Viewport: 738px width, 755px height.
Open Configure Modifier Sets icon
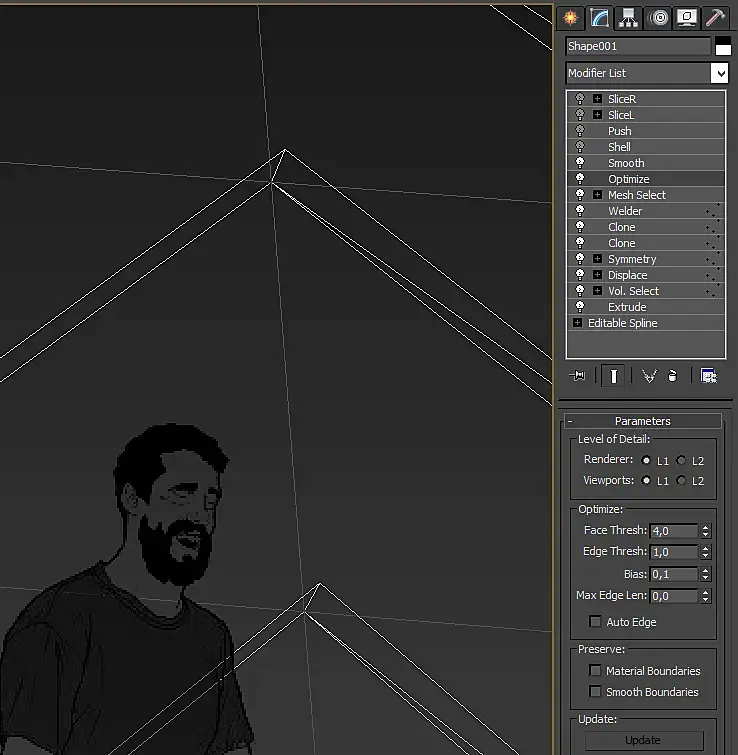[x=709, y=376]
